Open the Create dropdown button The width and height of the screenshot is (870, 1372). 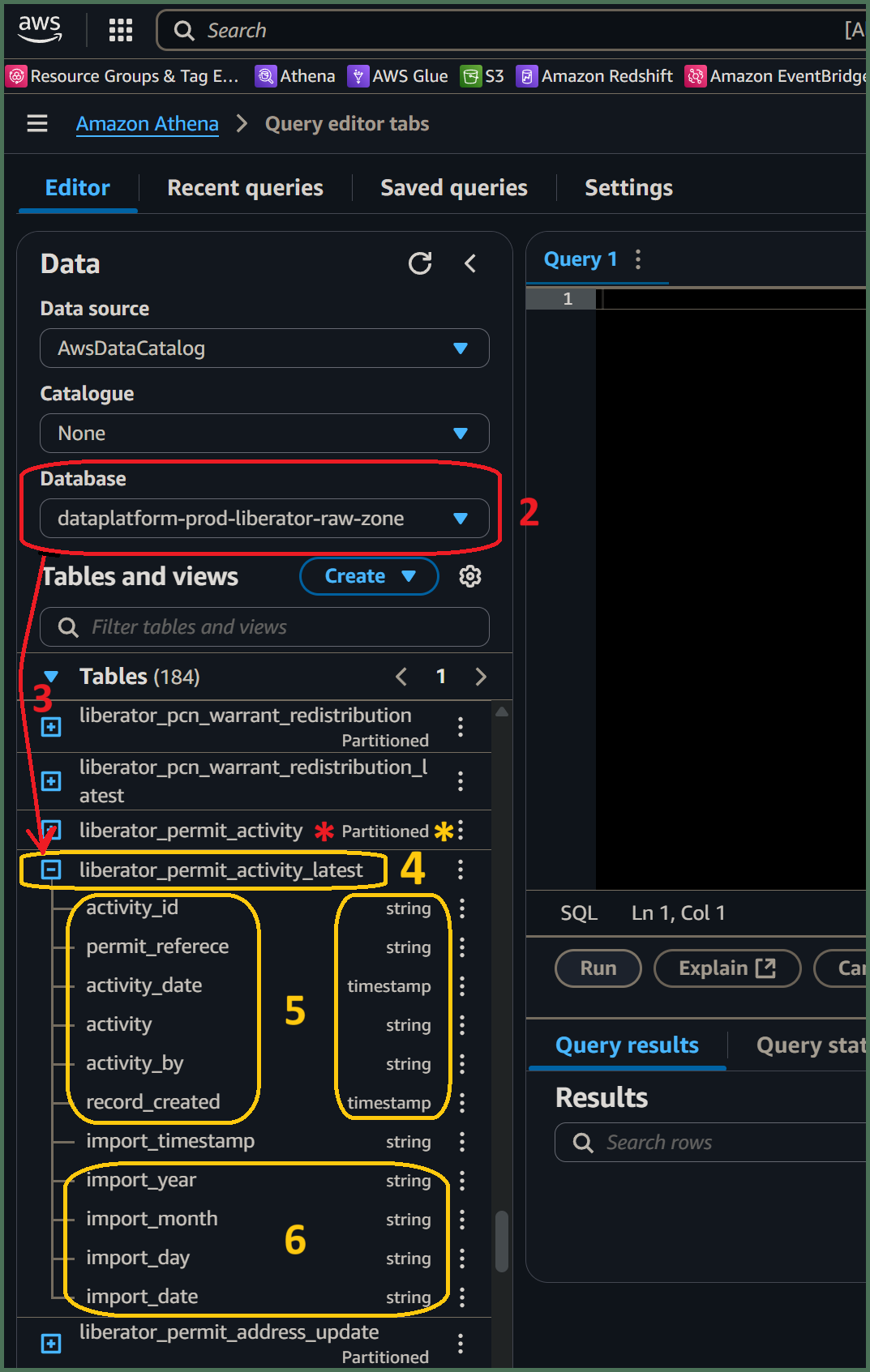coord(369,576)
